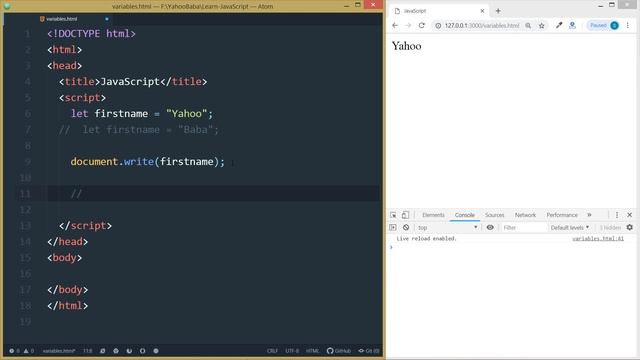This screenshot has width=640, height=360.
Task: Change the CRLF line ending setting
Action: coord(272,351)
